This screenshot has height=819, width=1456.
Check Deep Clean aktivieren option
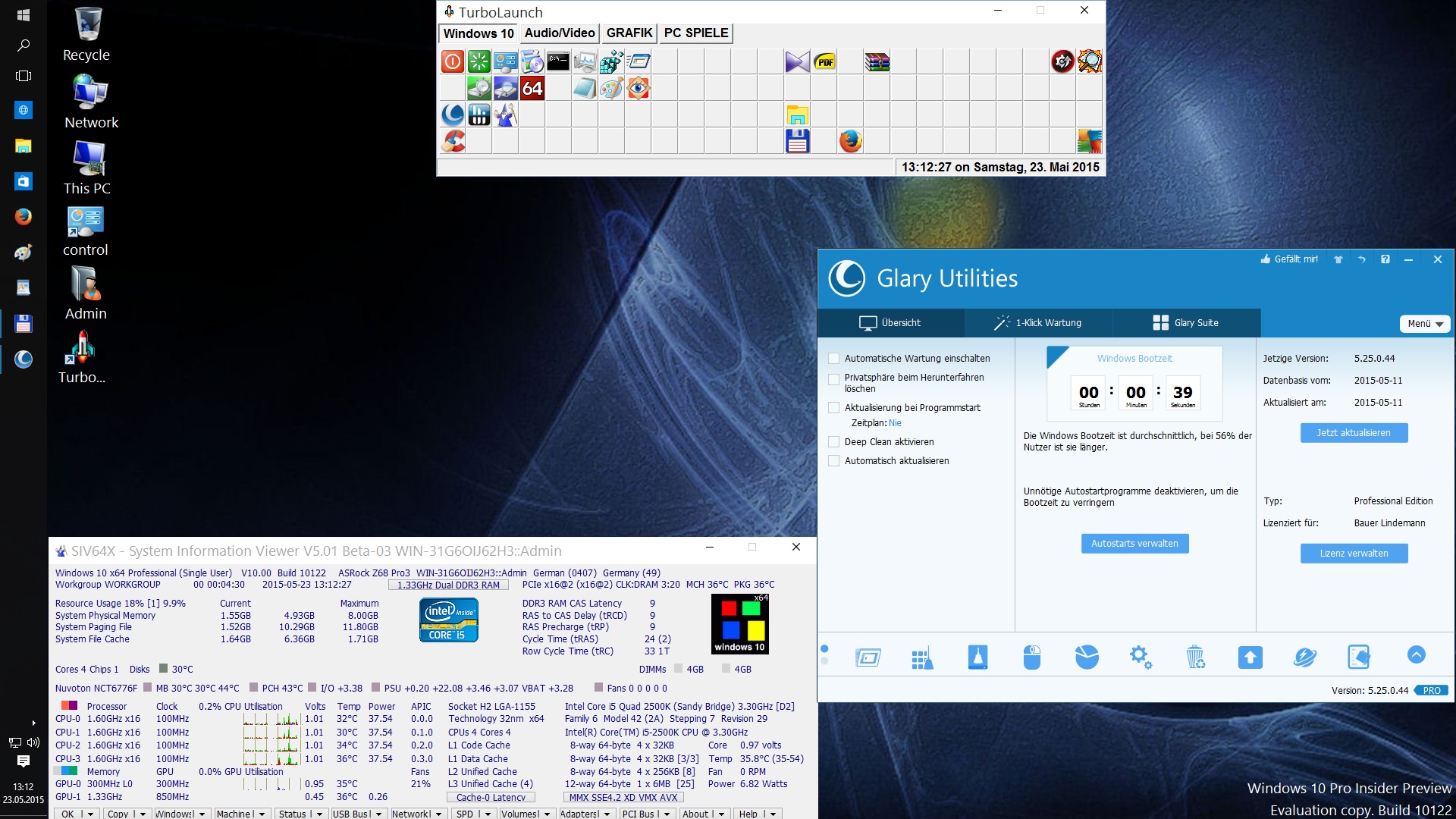pyautogui.click(x=834, y=442)
